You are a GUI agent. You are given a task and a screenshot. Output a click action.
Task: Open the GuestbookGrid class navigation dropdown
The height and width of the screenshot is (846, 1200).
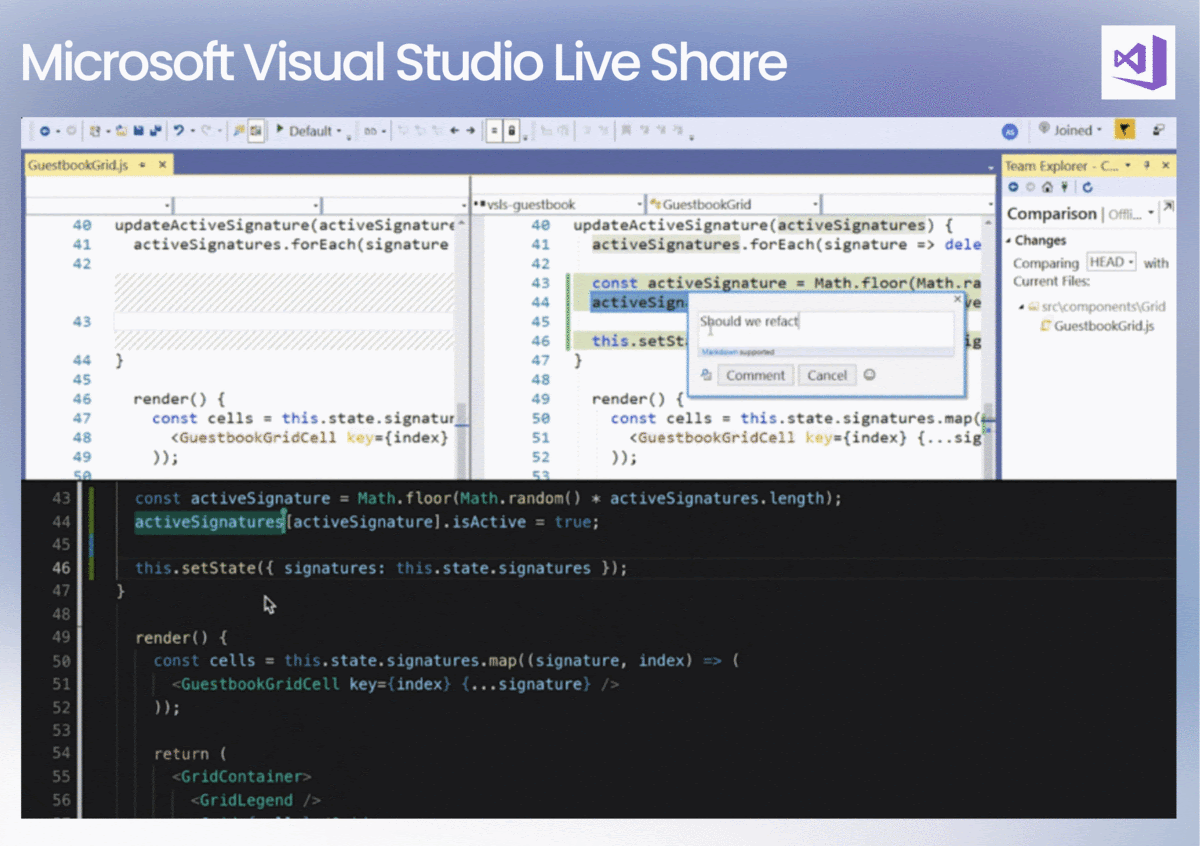(x=732, y=204)
